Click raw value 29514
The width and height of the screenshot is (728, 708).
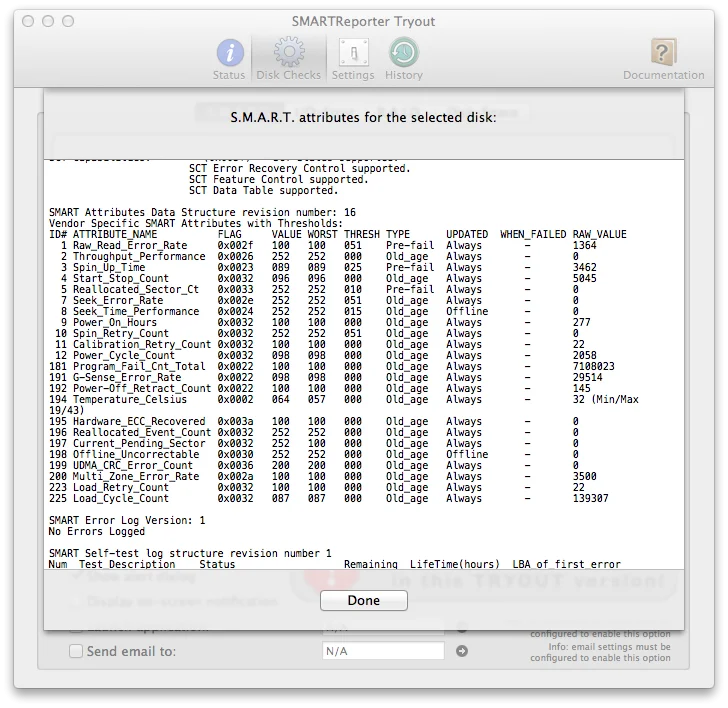pyautogui.click(x=587, y=377)
